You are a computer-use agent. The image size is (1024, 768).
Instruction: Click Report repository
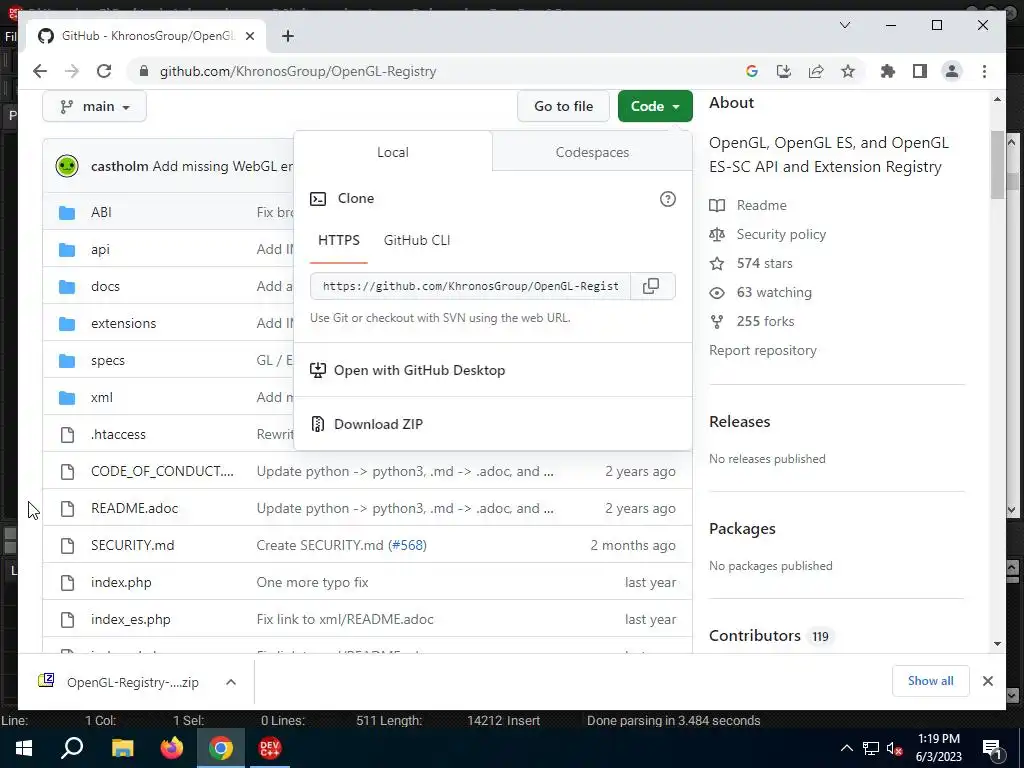coord(763,351)
